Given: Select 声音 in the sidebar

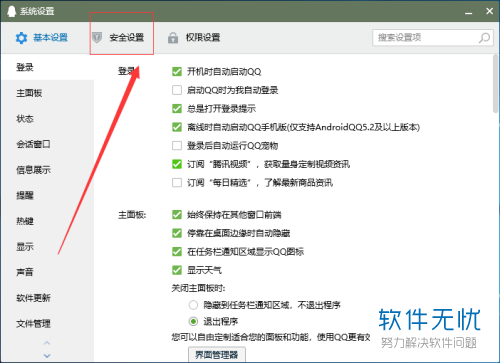Looking at the screenshot, I should coord(47,272).
